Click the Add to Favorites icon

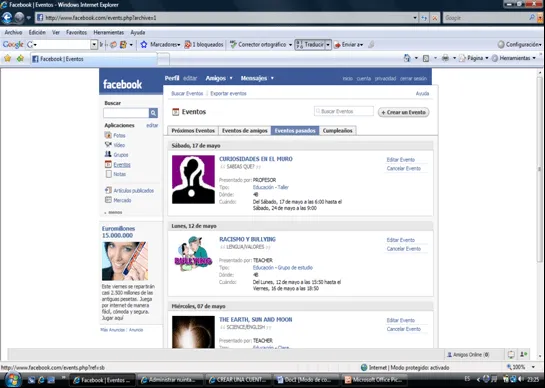pos(20,58)
